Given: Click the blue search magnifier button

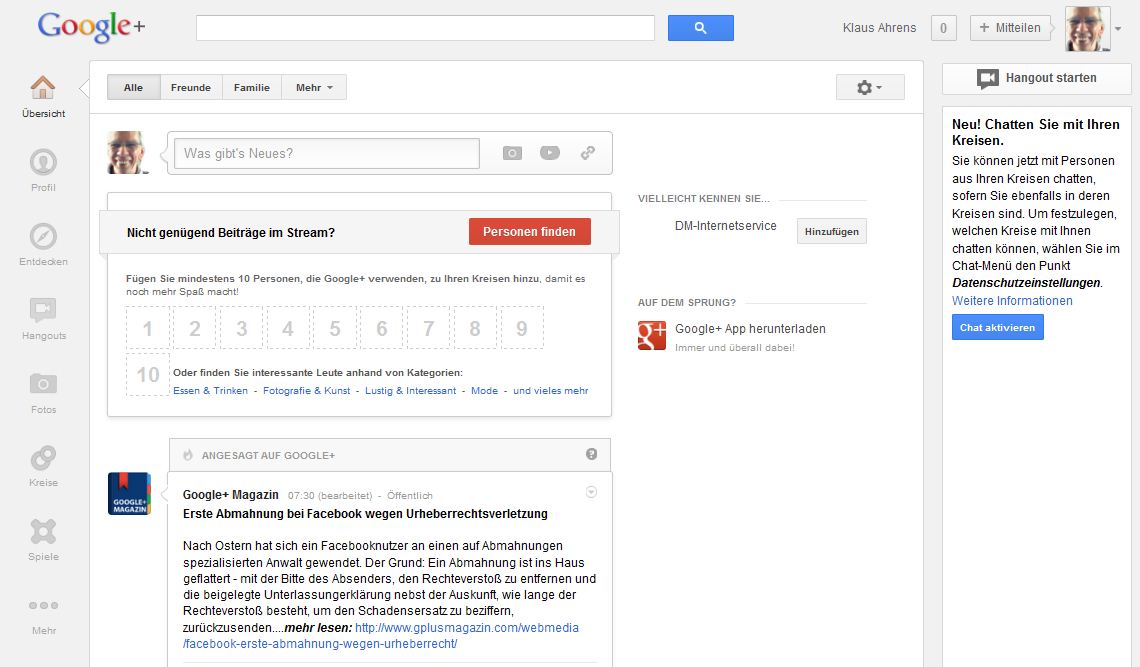Looking at the screenshot, I should (x=701, y=28).
